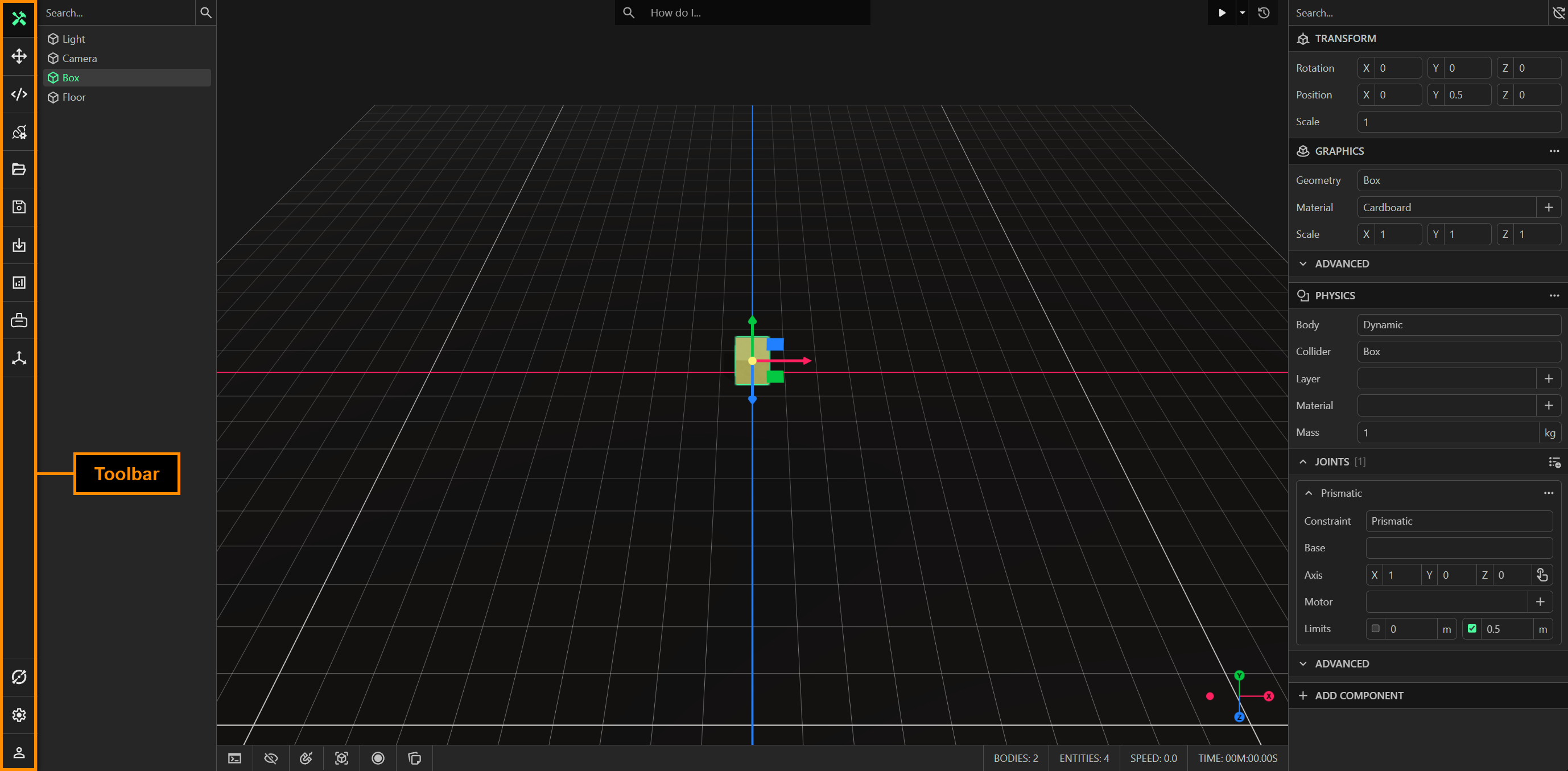Click plus next to Graphics Material Cardboard

[x=1549, y=208]
